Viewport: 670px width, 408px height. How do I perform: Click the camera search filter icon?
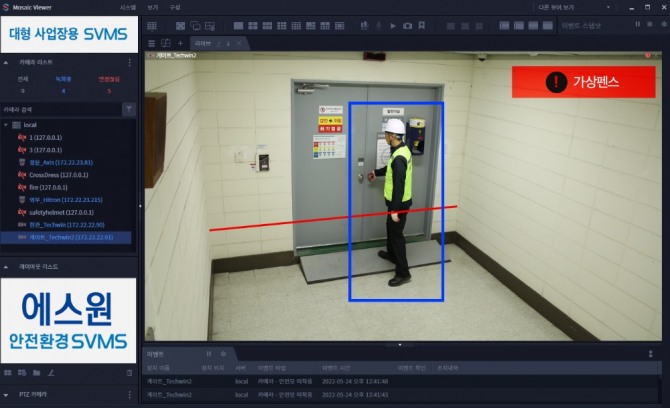[129, 108]
